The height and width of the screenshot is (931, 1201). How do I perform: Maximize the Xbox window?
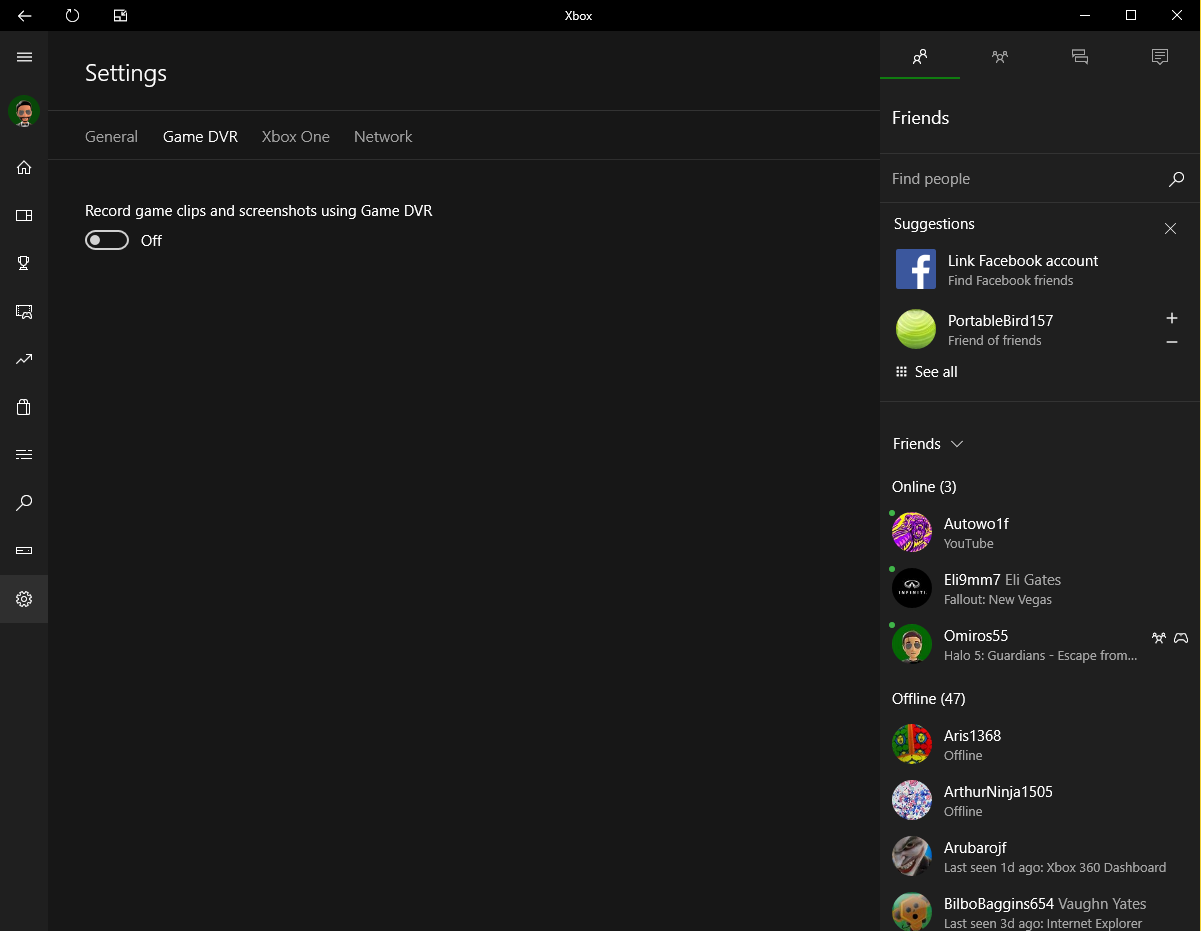coord(1131,15)
